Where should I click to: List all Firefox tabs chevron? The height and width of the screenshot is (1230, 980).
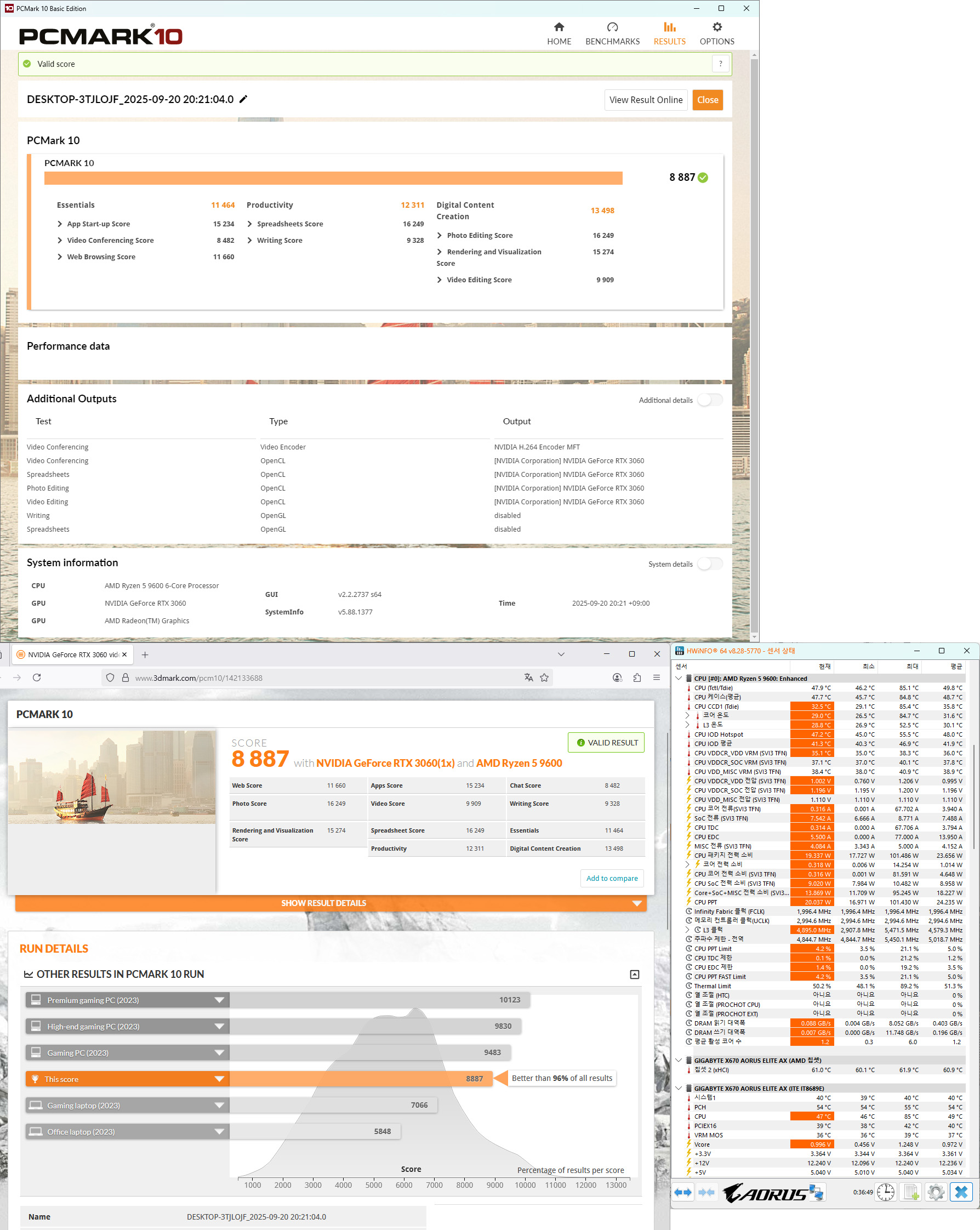pyautogui.click(x=561, y=654)
